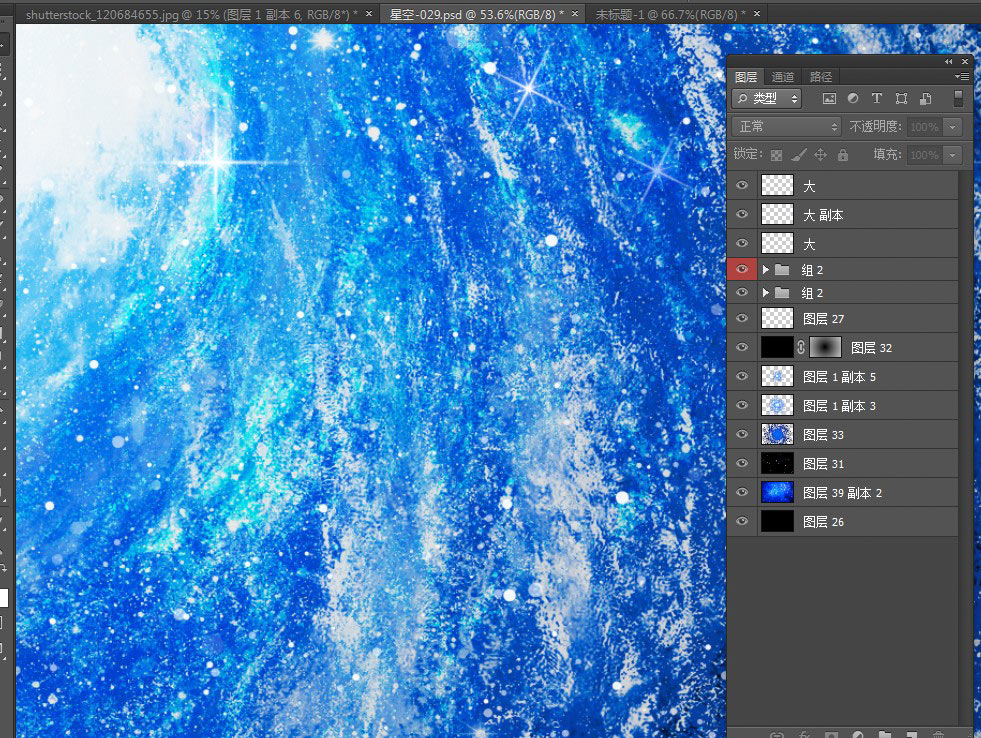The height and width of the screenshot is (738, 981).
Task: Expand the 组 2 group directly above 图层 27
Action: [765, 292]
